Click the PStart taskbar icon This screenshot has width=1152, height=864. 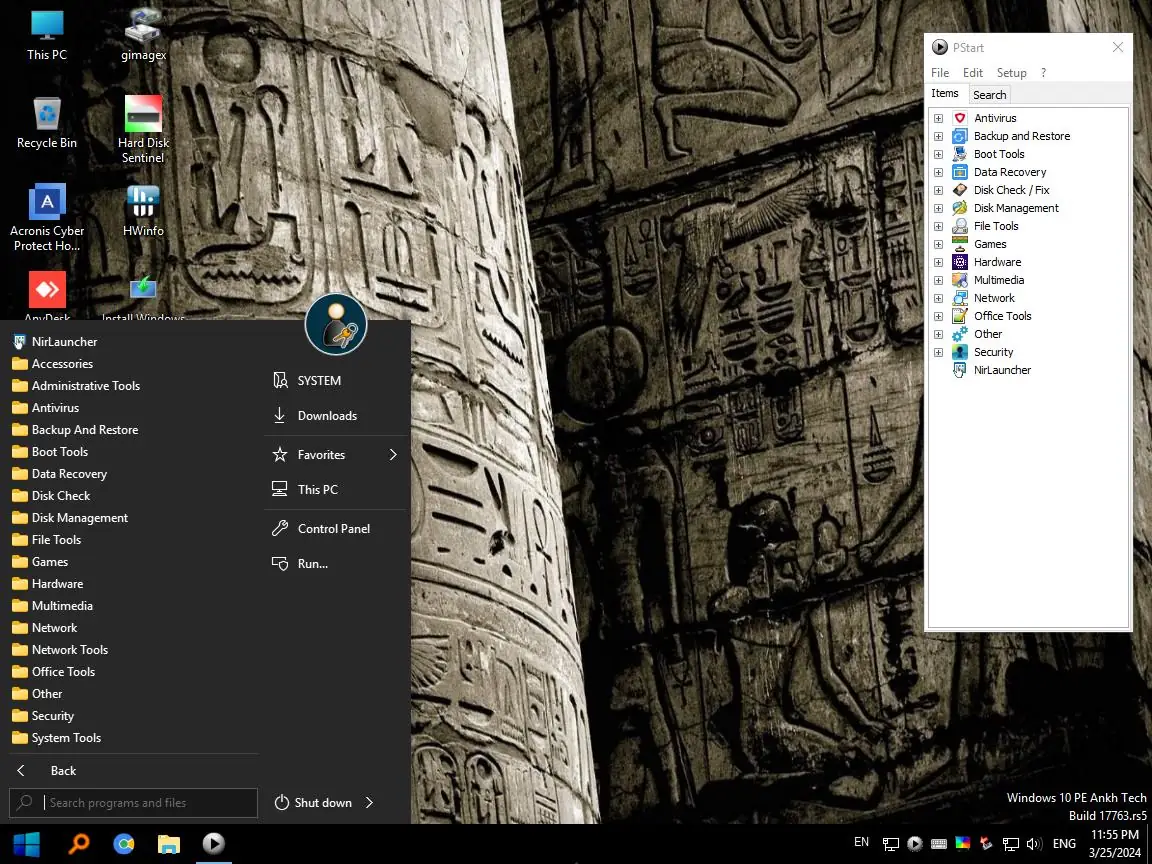tap(213, 844)
